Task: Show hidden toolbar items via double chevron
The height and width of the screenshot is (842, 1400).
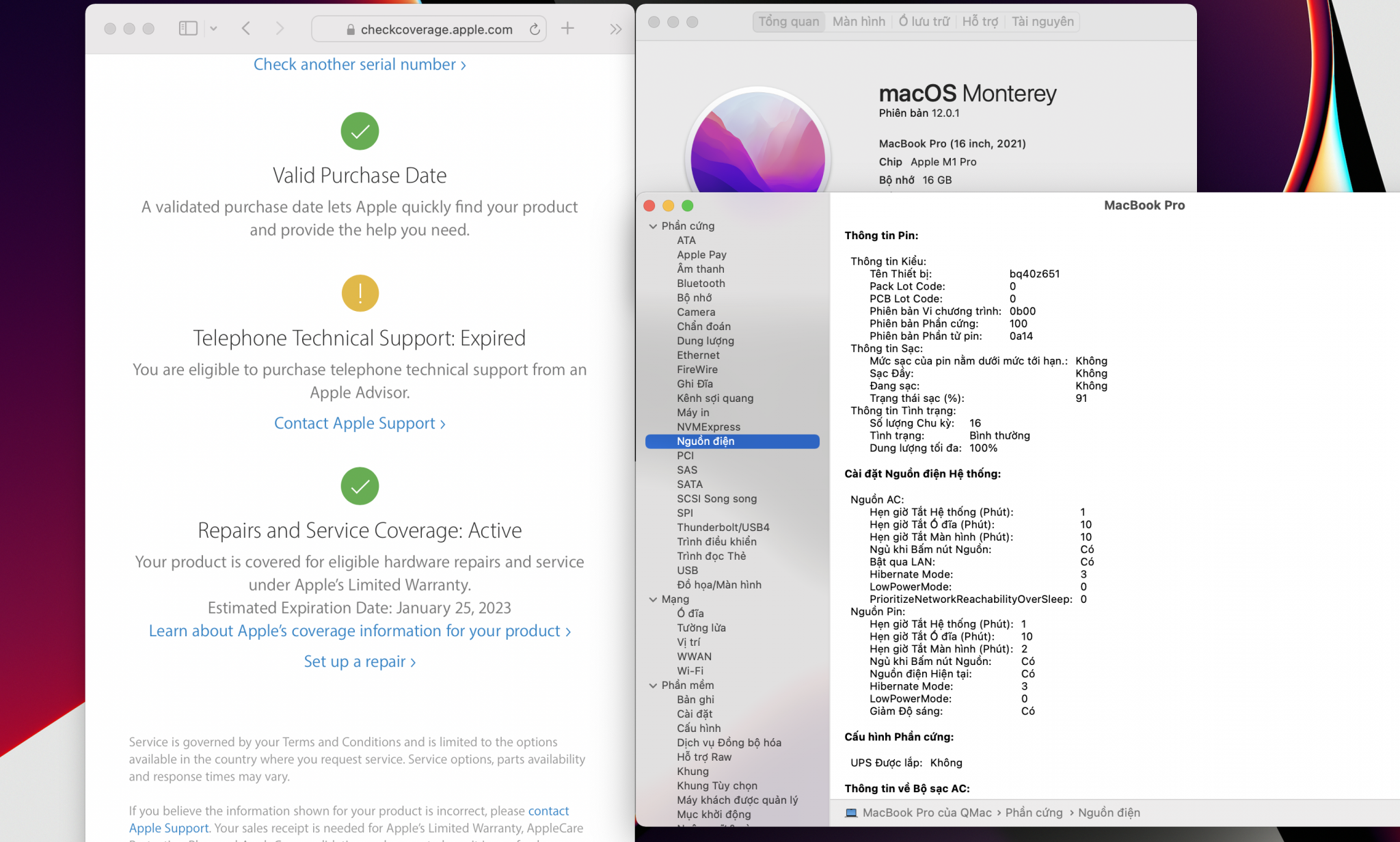Action: click(615, 29)
